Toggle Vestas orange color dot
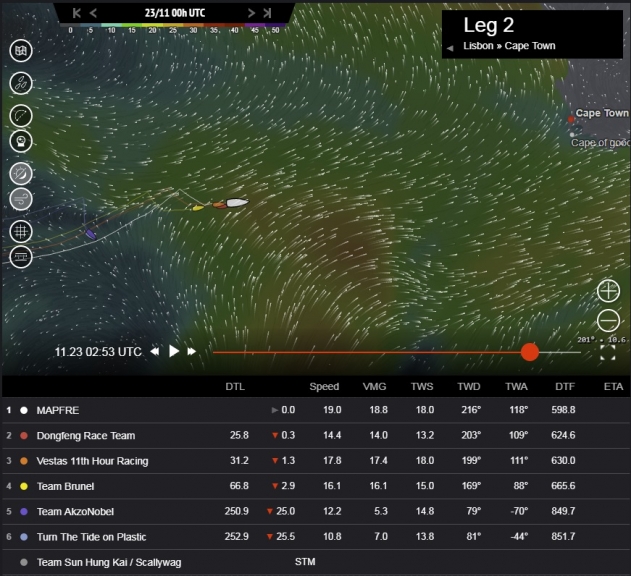The image size is (631, 576). click(x=24, y=461)
